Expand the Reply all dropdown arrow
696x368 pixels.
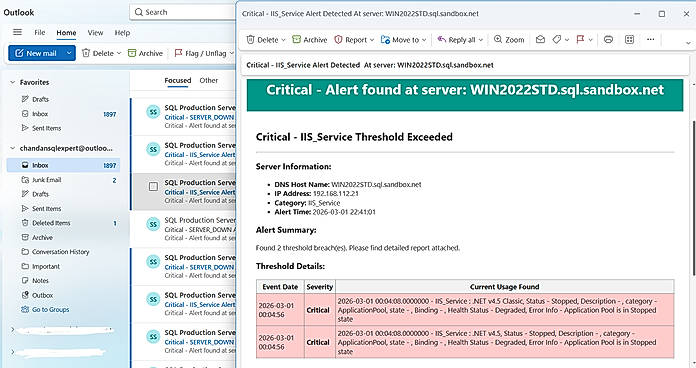coord(481,40)
